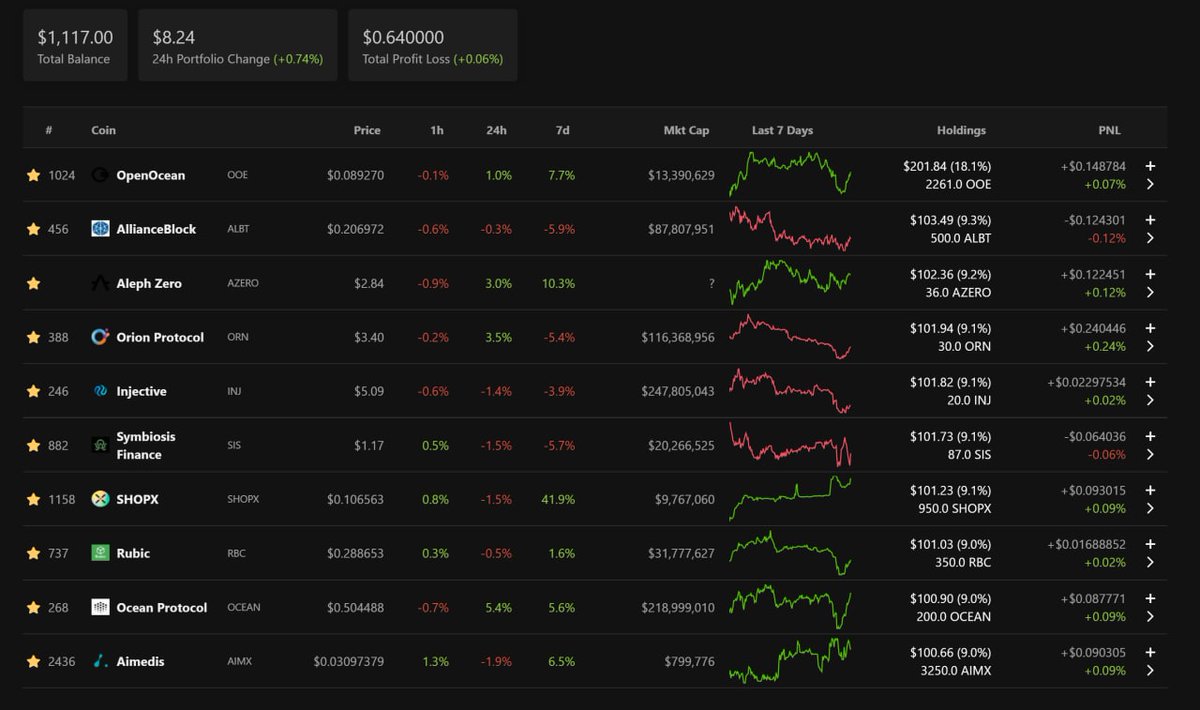Add transaction with plus icon for SHOPX
The image size is (1200, 710).
tap(1150, 490)
